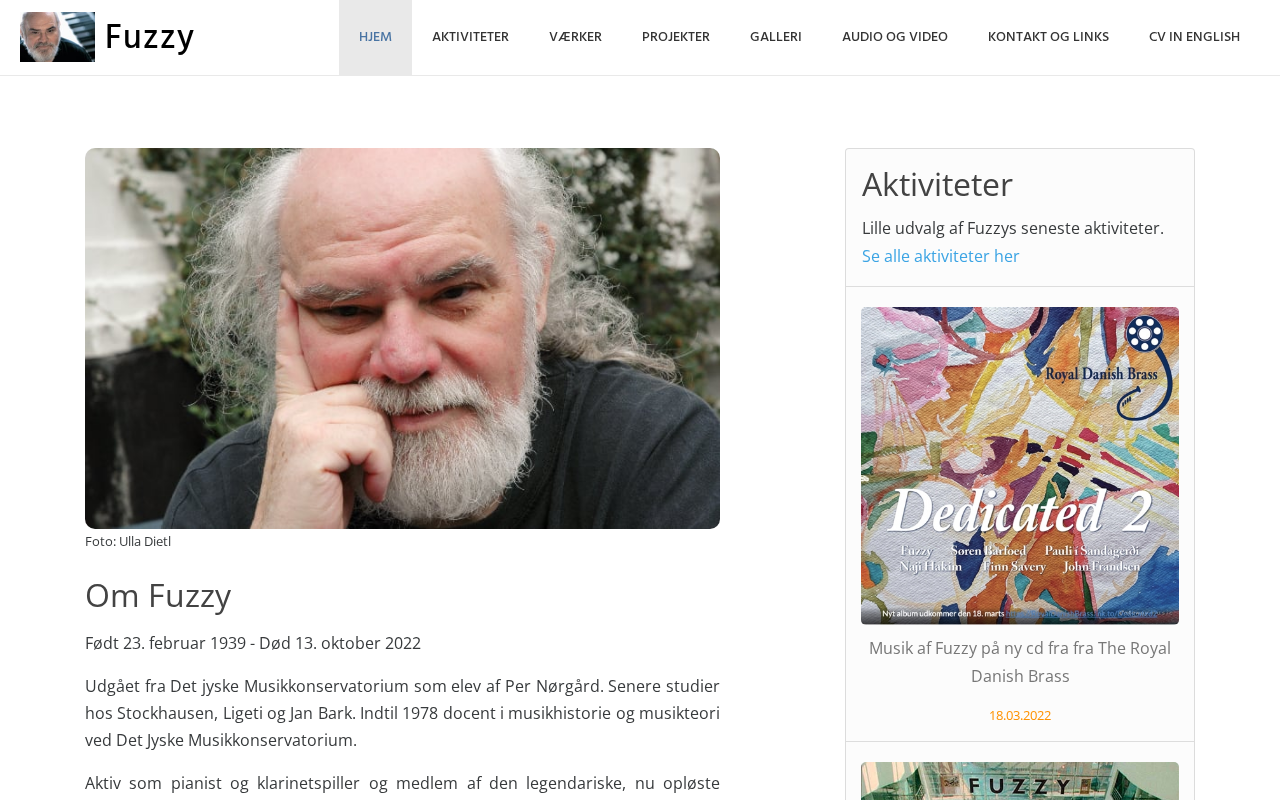Go to the VÆRKER page
The height and width of the screenshot is (800, 1280).
coord(575,37)
